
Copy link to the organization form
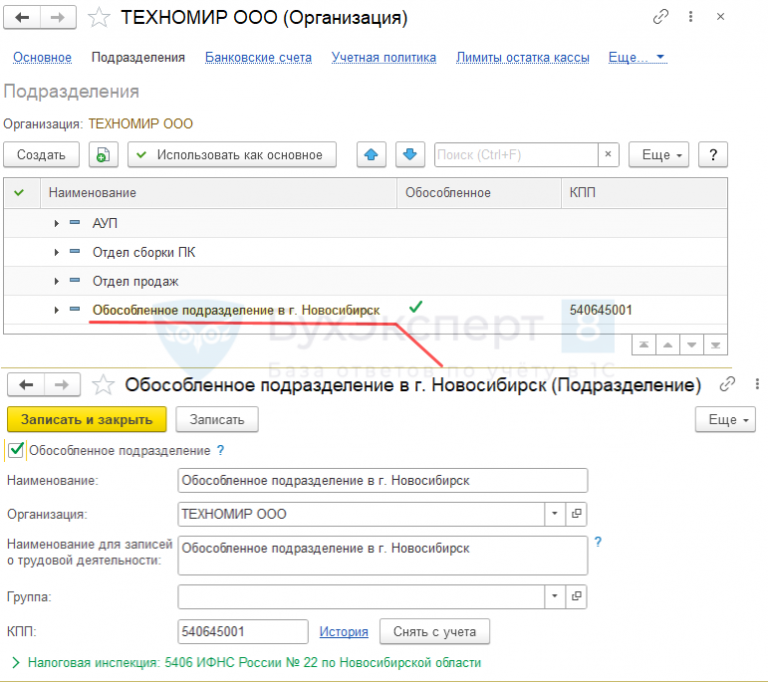tap(660, 17)
